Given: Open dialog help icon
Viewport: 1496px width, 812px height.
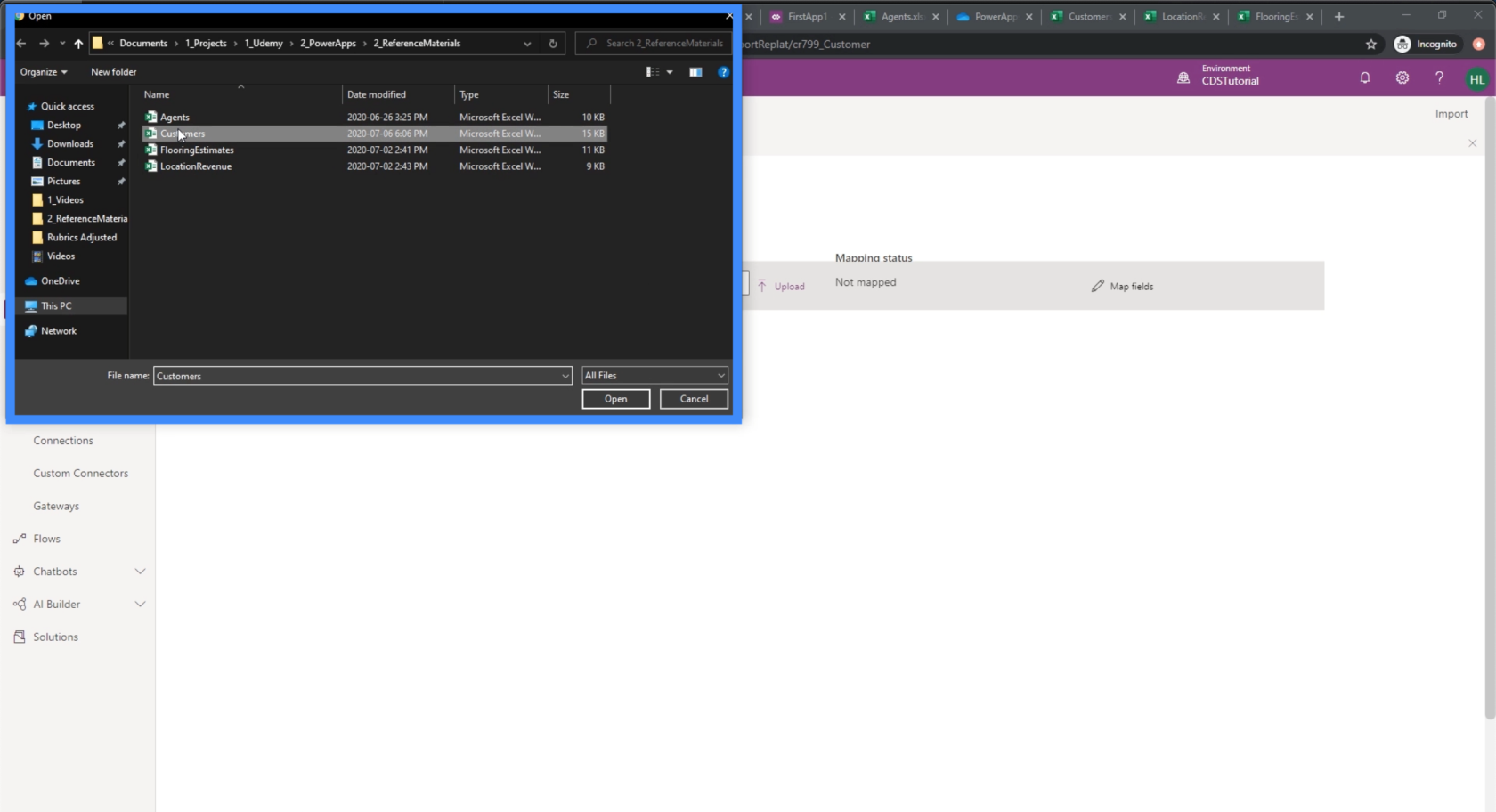Looking at the screenshot, I should tap(723, 72).
